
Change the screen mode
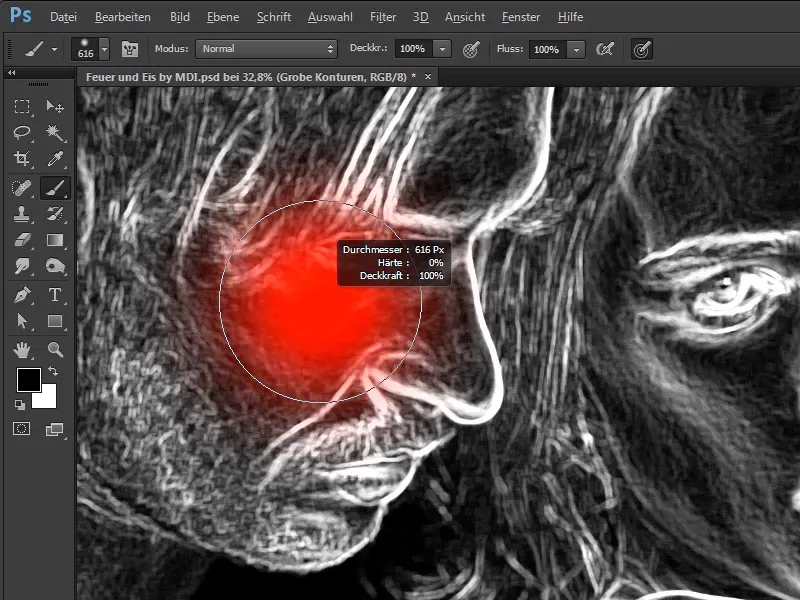tap(55, 430)
